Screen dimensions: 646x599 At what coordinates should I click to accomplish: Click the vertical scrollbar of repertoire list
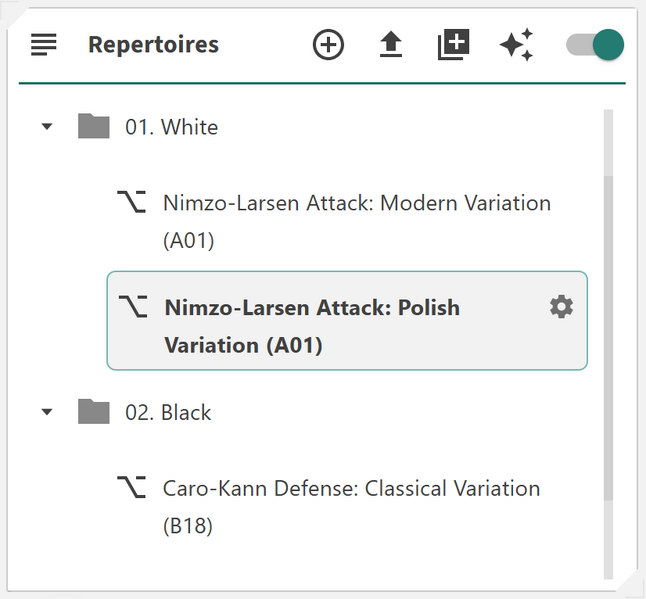(608, 340)
